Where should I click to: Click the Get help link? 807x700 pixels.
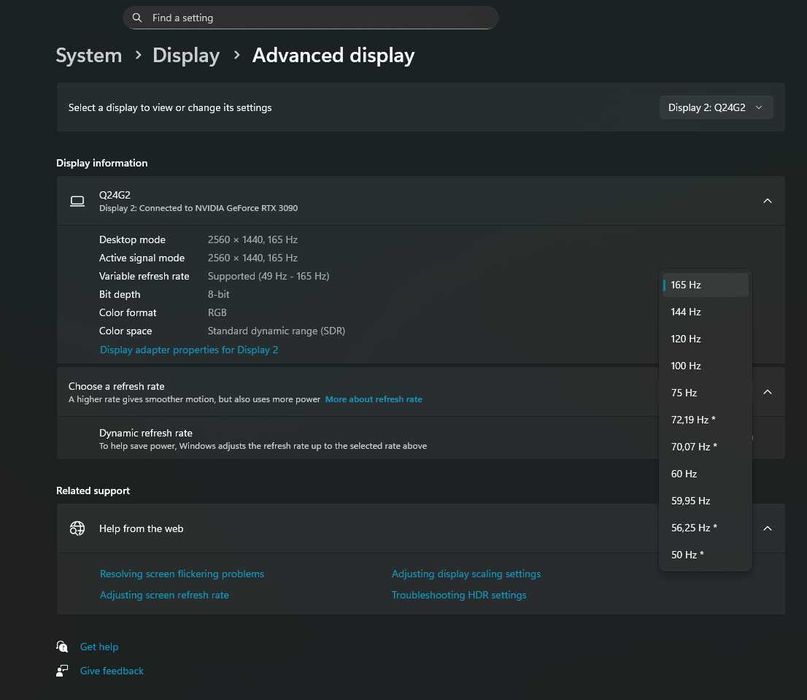click(x=99, y=646)
